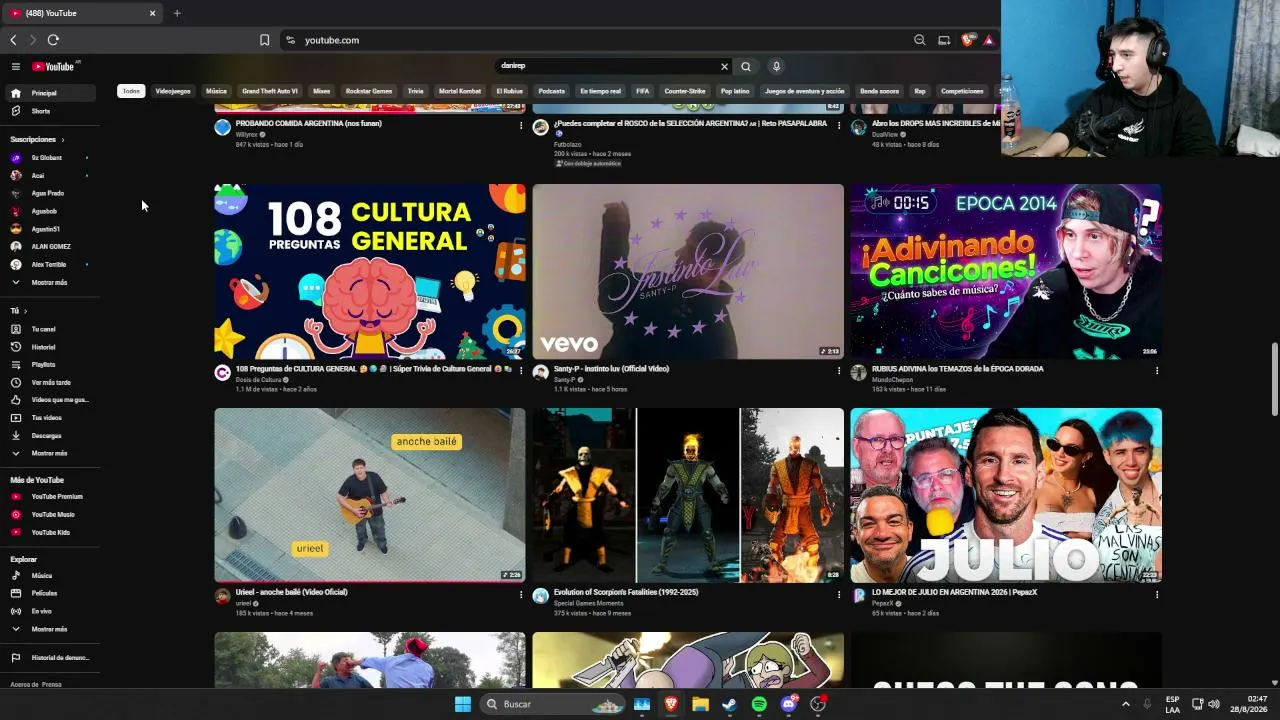Open a new browser tab
This screenshot has width=1280, height=720.
(x=177, y=13)
